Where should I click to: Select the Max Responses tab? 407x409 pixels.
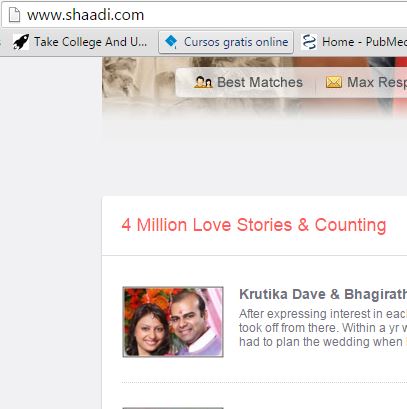coord(367,82)
